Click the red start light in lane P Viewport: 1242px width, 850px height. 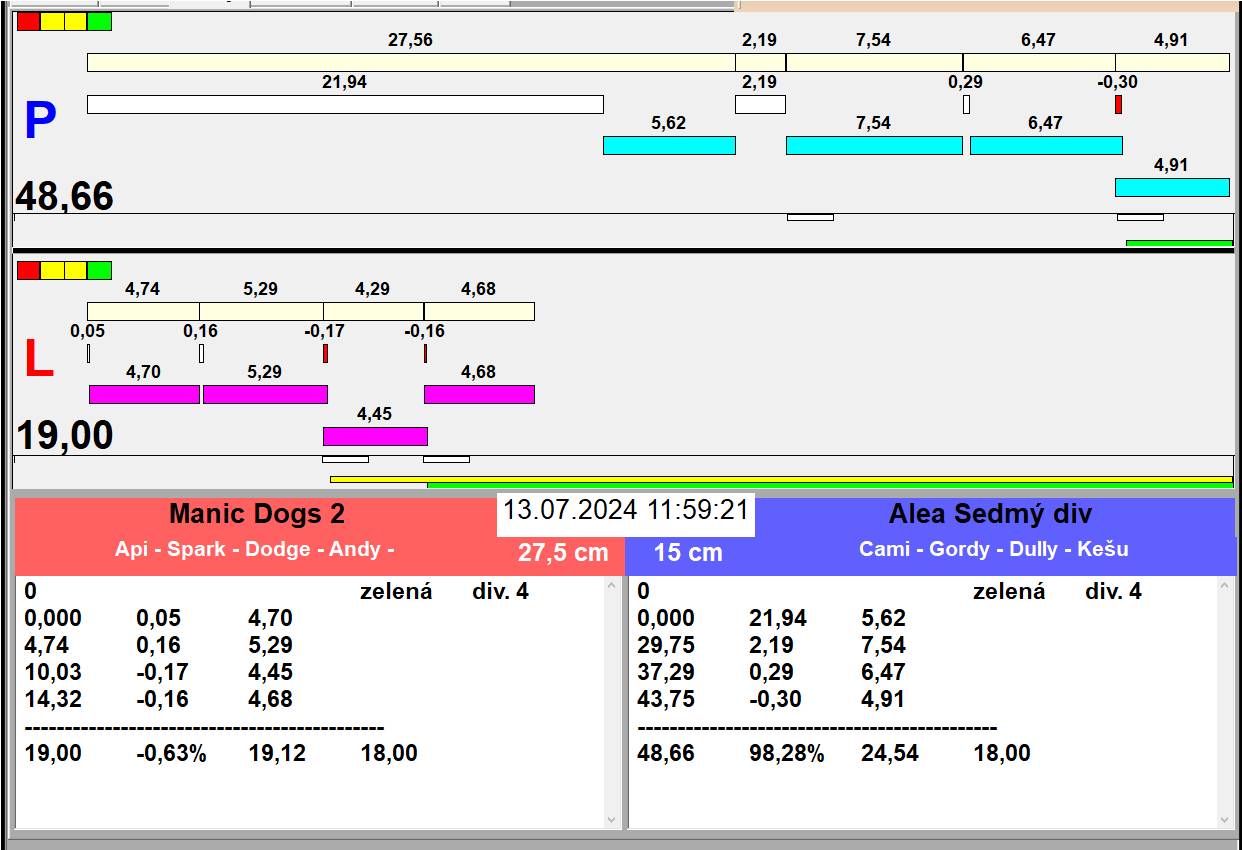click(x=29, y=22)
